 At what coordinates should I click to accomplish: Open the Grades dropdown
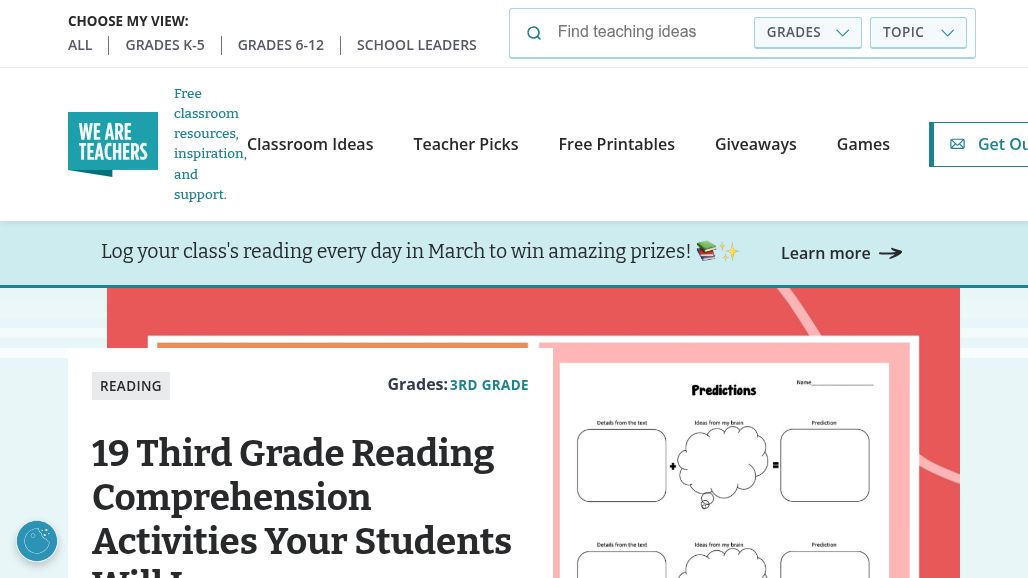[807, 32]
